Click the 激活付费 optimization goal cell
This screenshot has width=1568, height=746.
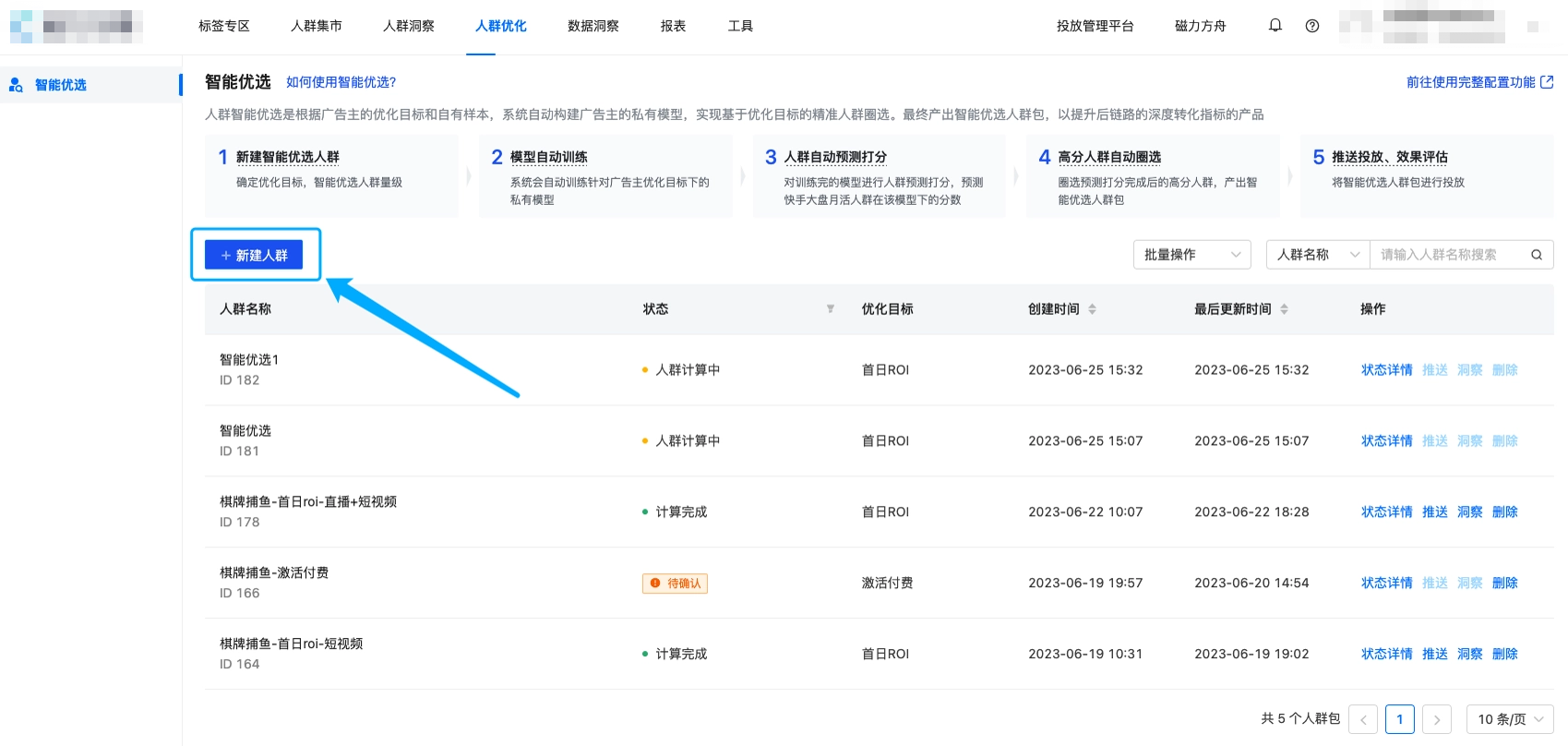(x=888, y=584)
